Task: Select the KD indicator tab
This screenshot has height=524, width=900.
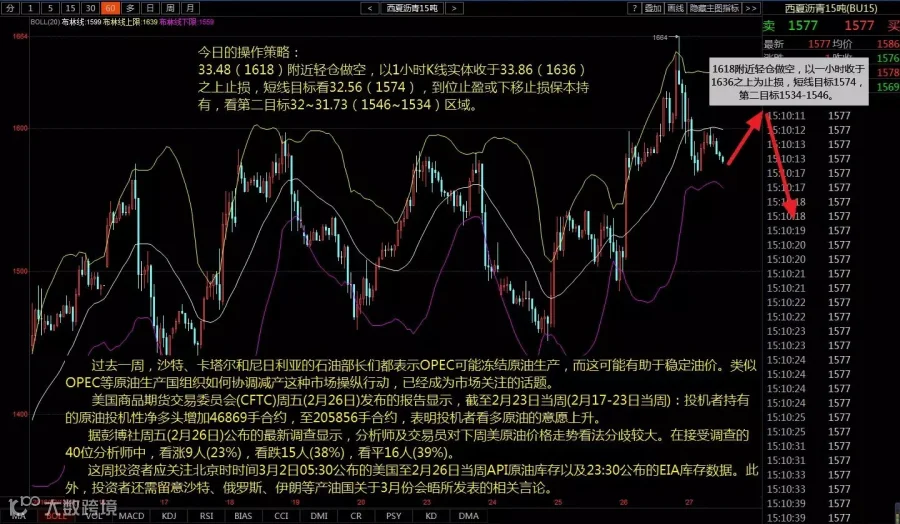Action: (431, 515)
